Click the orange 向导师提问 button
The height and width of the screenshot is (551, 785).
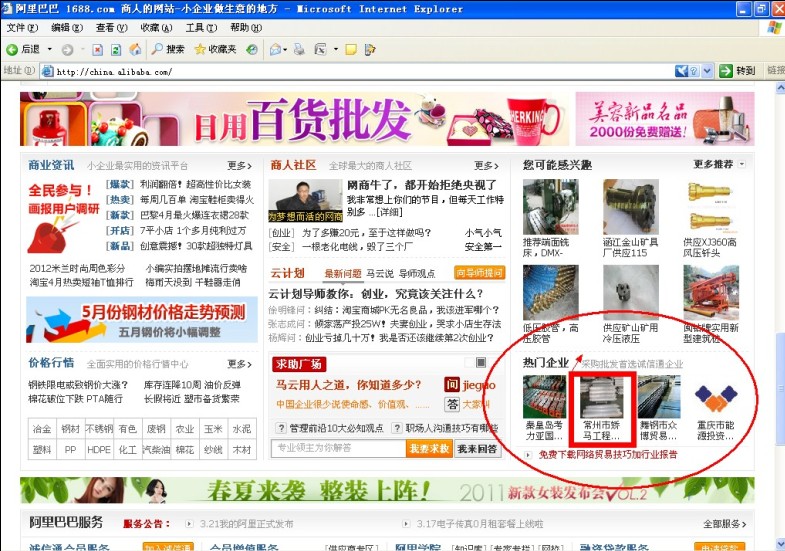pyautogui.click(x=480, y=273)
